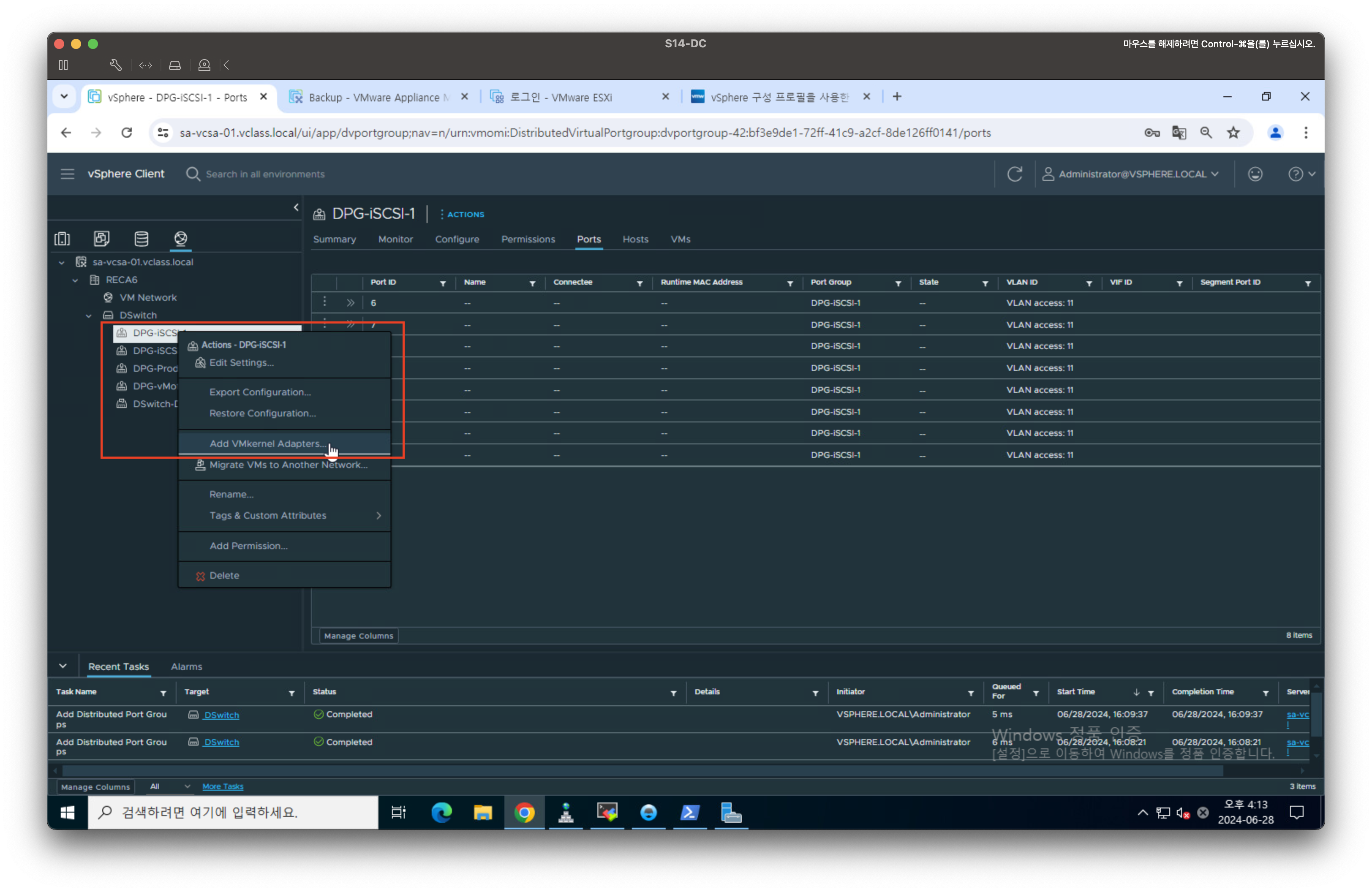Expand port 6 row details
The height and width of the screenshot is (892, 1372).
(350, 303)
